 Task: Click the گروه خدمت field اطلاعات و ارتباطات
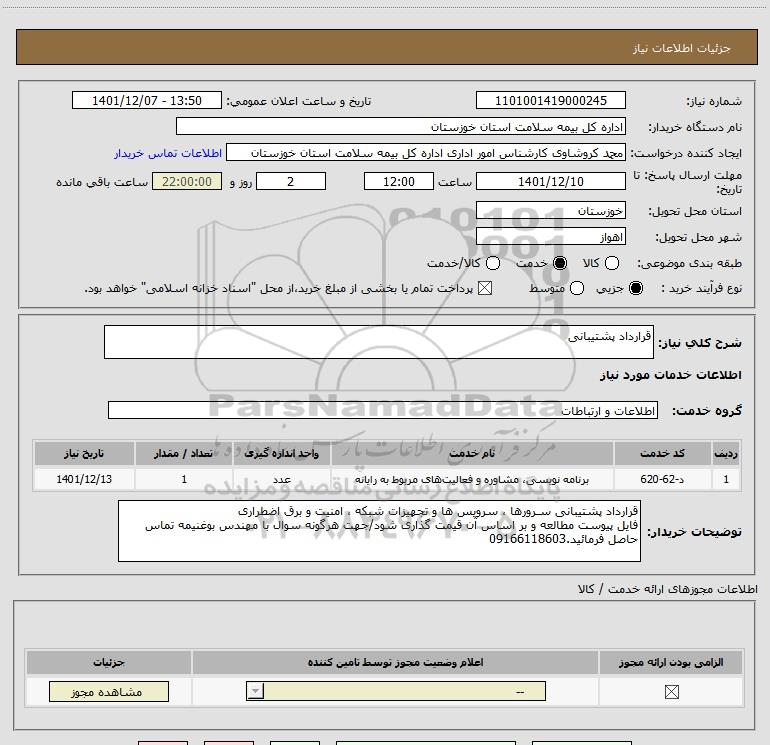pyautogui.click(x=383, y=410)
